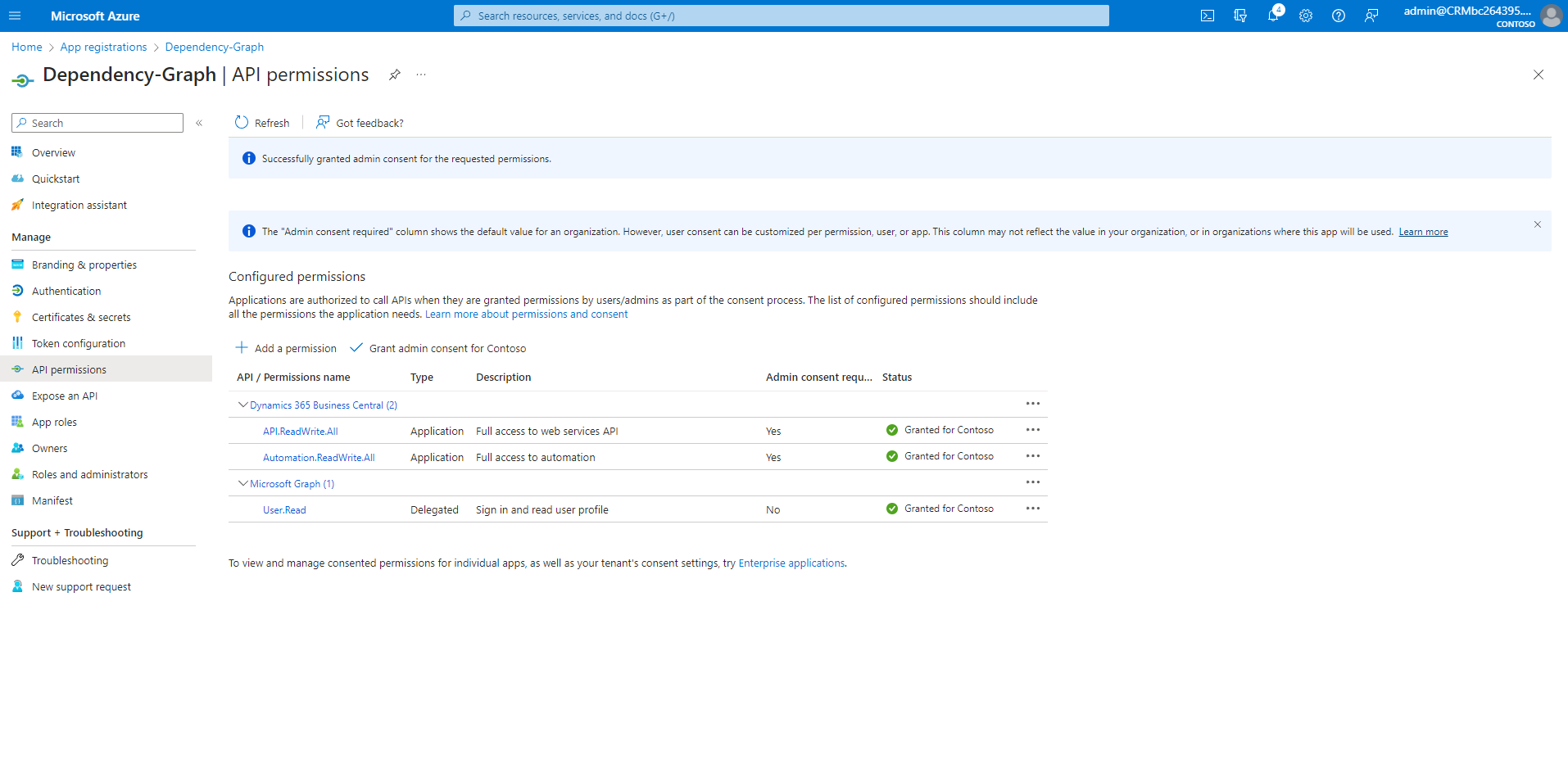
Task: Open the Overview menu item
Action: 53,152
